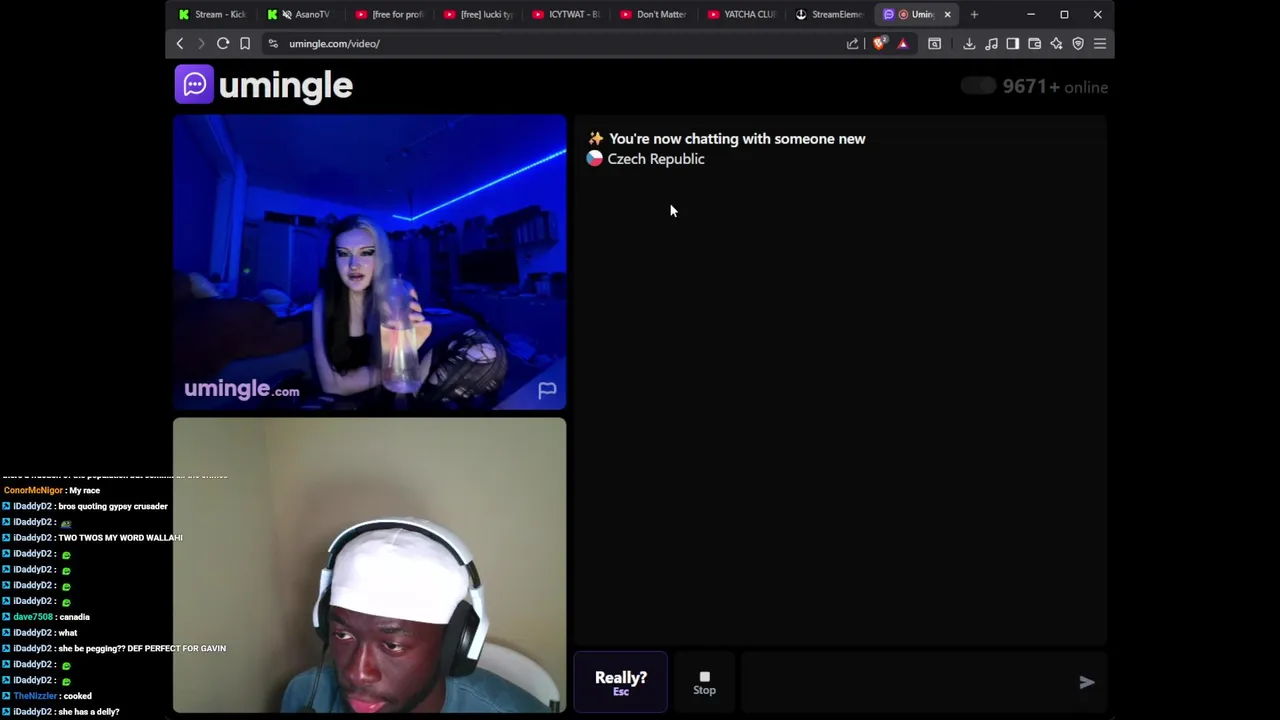The image size is (1280, 720).
Task: Click the share icon in address bar
Action: coord(852,44)
